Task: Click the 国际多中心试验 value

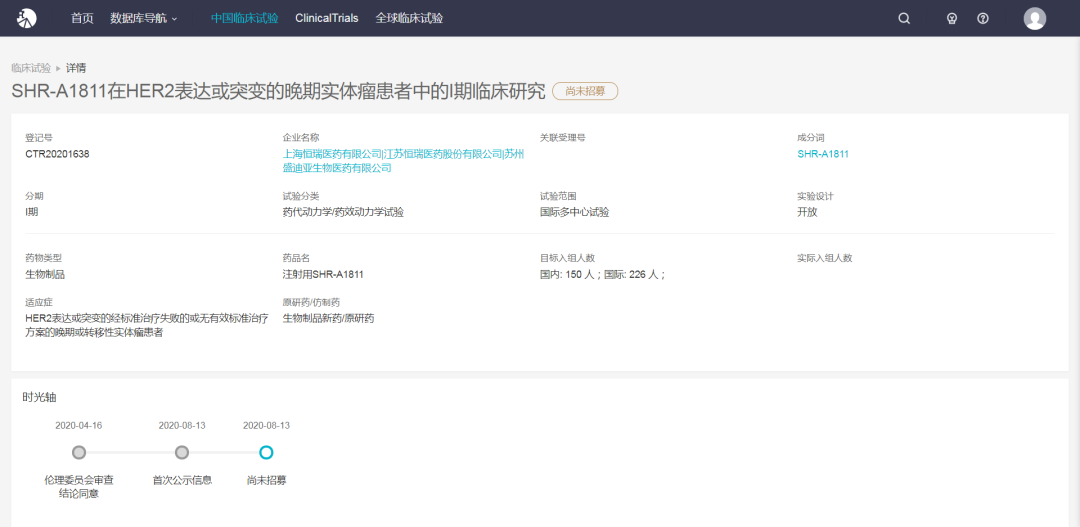Action: [574, 212]
